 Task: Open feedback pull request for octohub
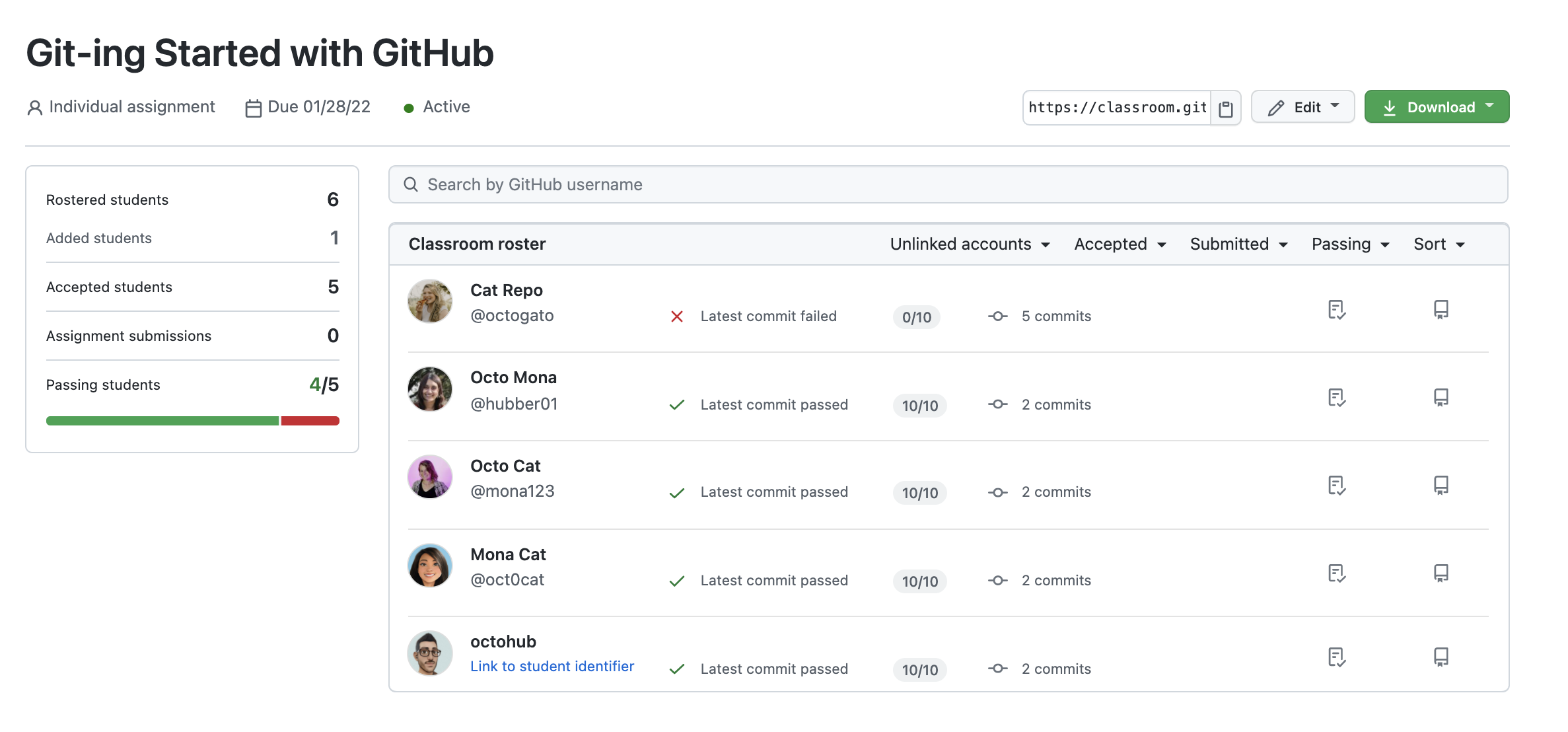click(x=1337, y=657)
